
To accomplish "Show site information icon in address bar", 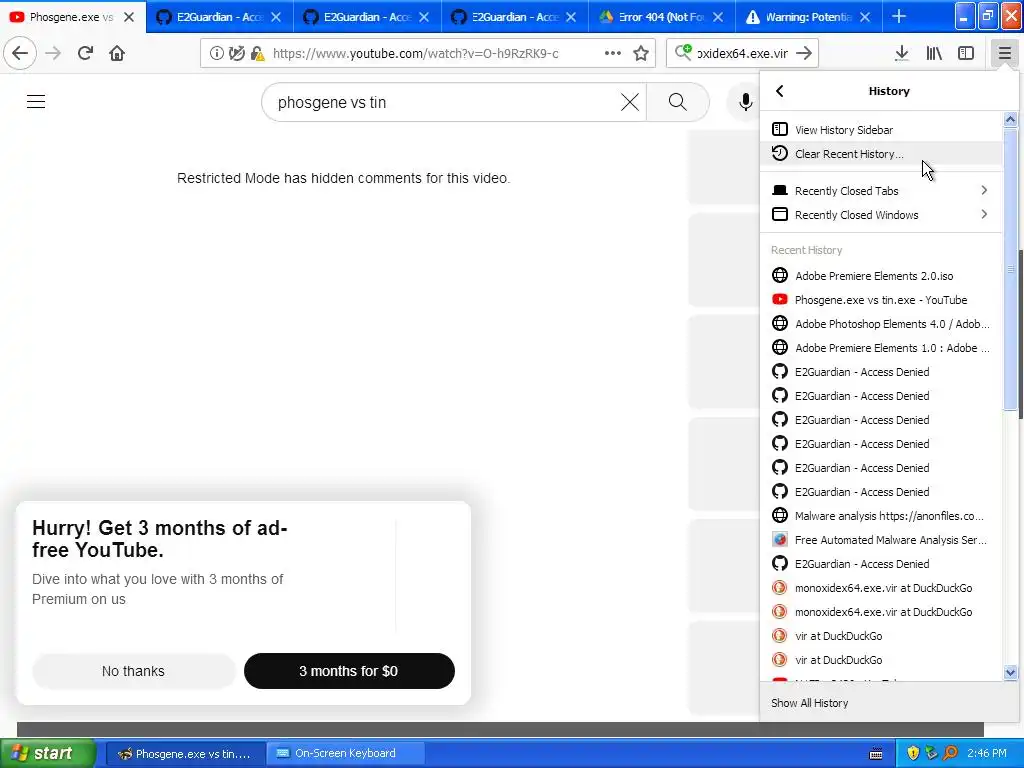I will (216, 54).
